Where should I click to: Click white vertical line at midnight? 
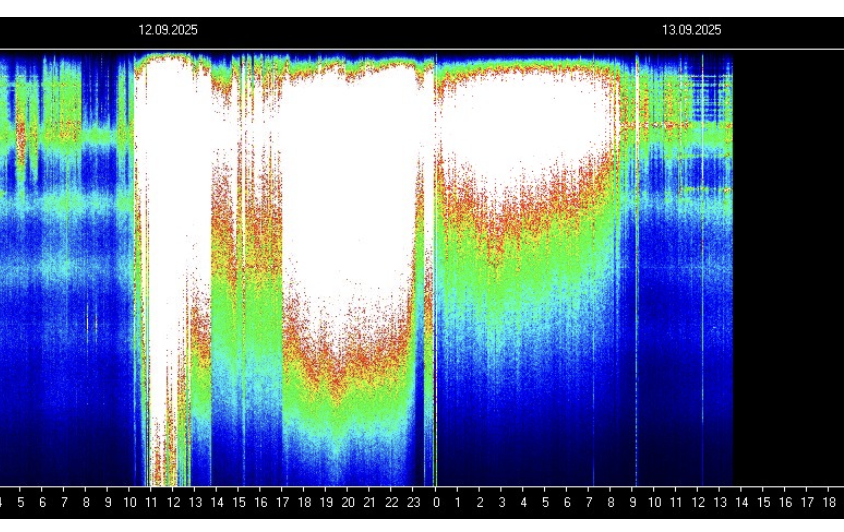(x=435, y=269)
